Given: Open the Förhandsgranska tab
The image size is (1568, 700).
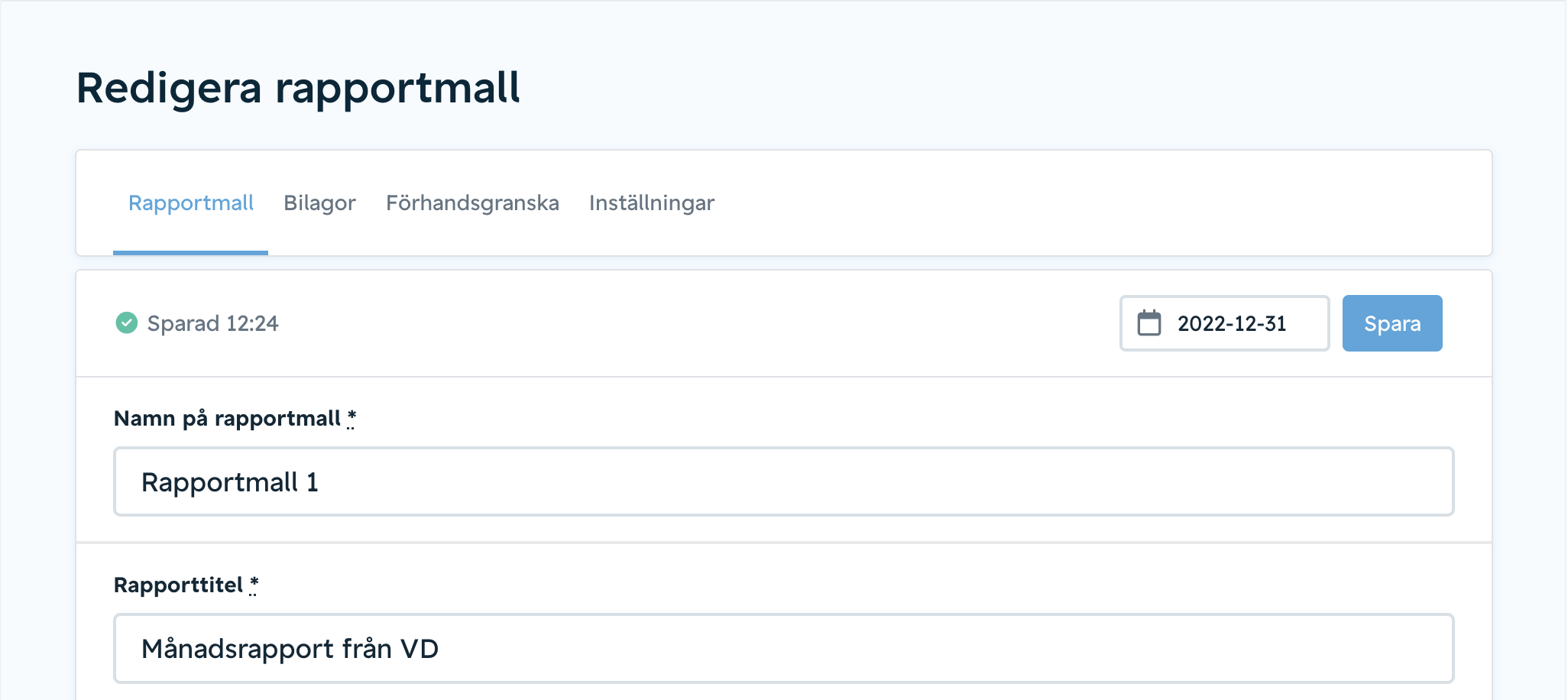Looking at the screenshot, I should 472,203.
